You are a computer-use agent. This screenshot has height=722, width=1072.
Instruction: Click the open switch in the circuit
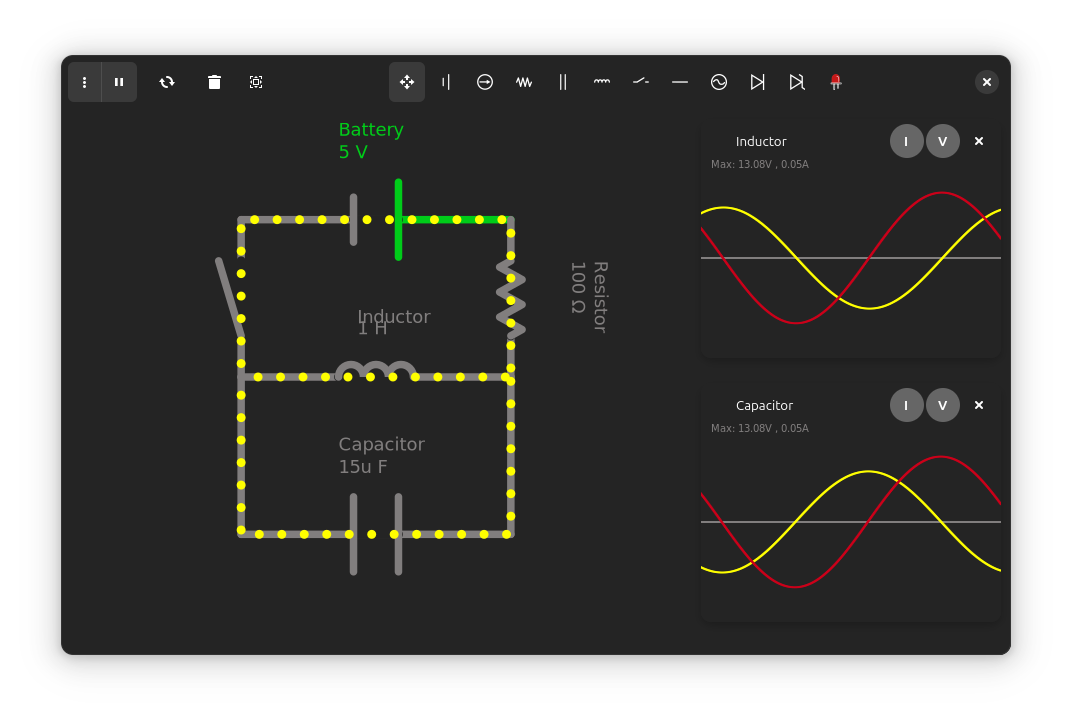click(230, 297)
